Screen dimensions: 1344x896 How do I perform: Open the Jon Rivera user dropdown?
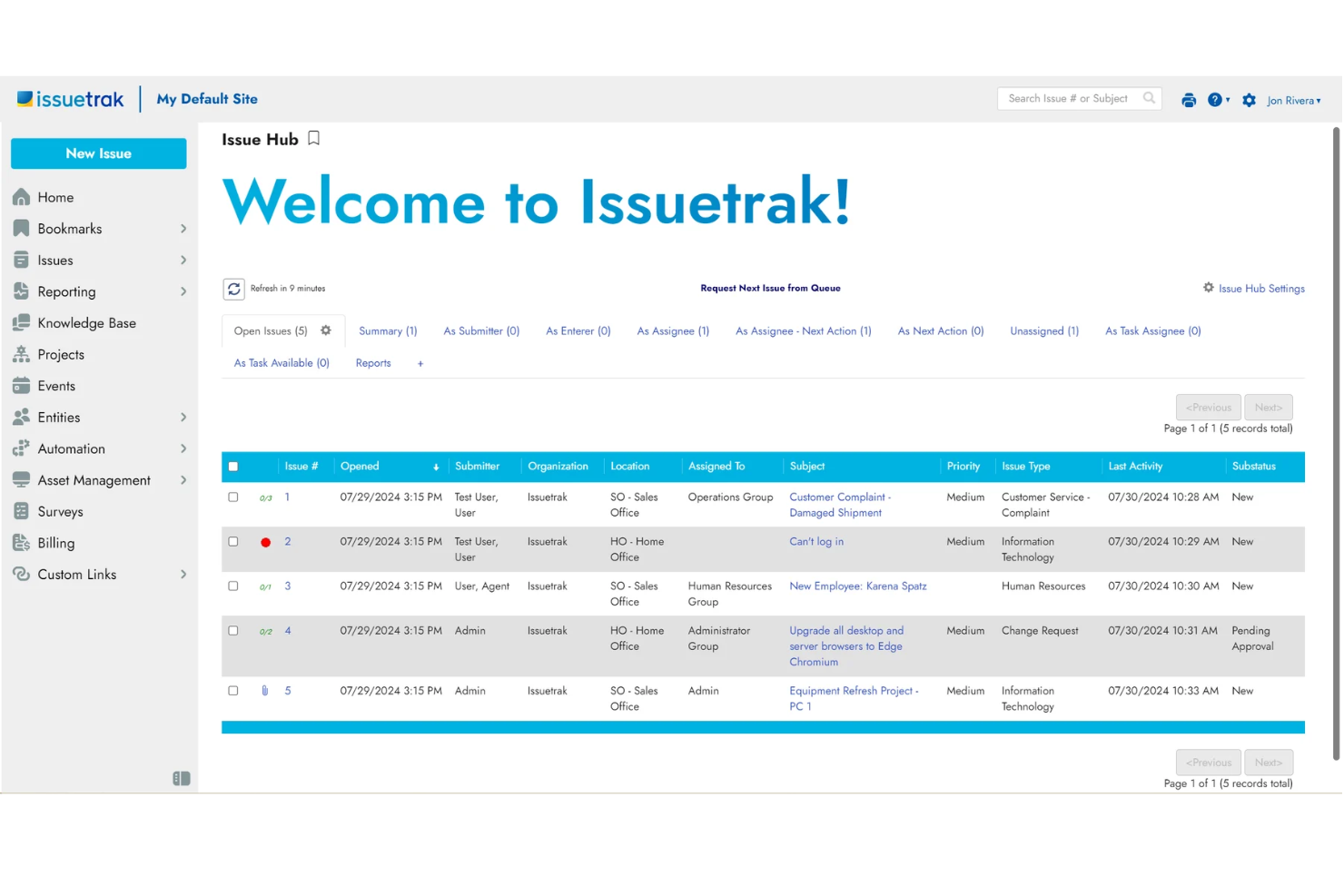tap(1293, 100)
